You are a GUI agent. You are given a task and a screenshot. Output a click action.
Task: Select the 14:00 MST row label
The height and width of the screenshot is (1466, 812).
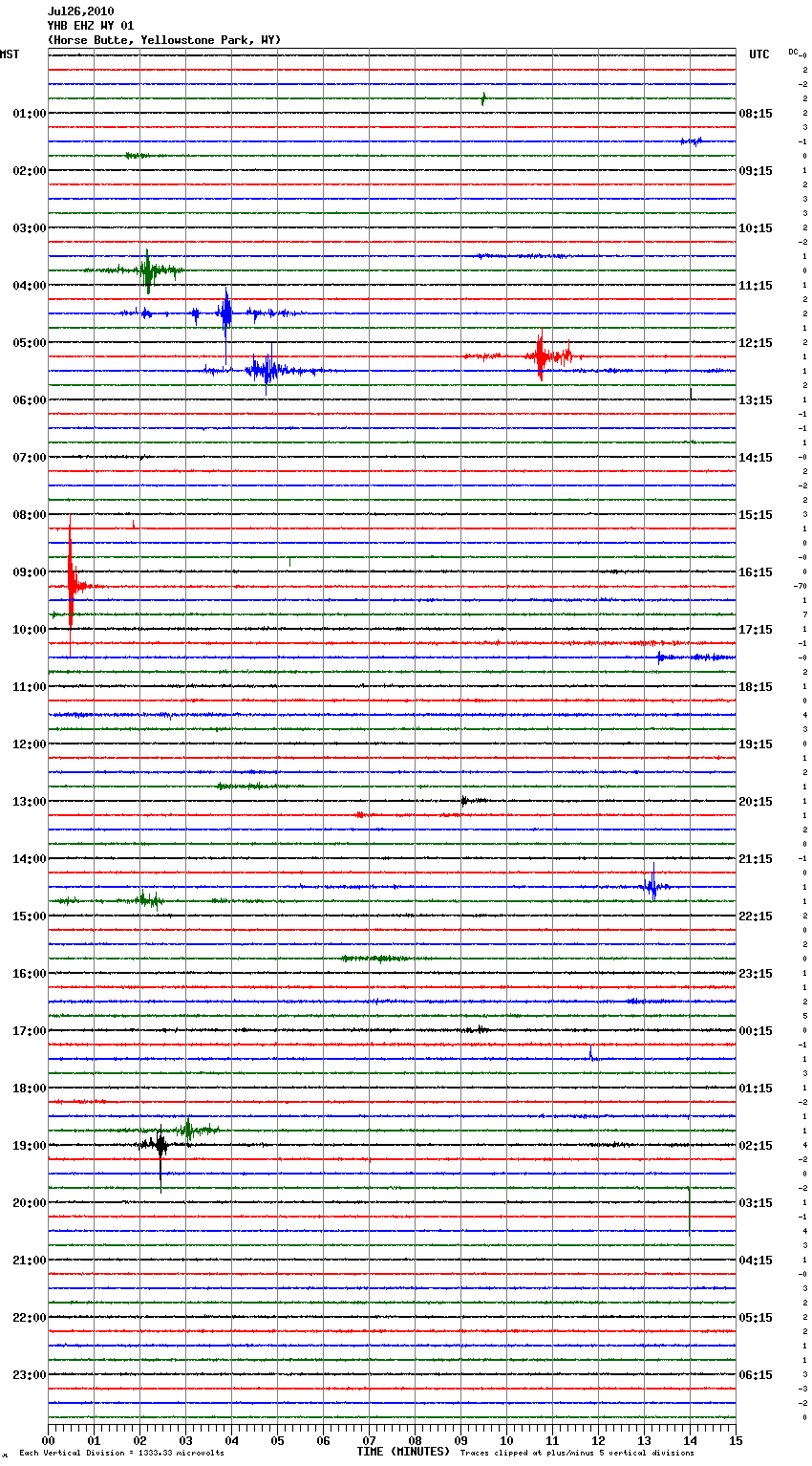[30, 859]
